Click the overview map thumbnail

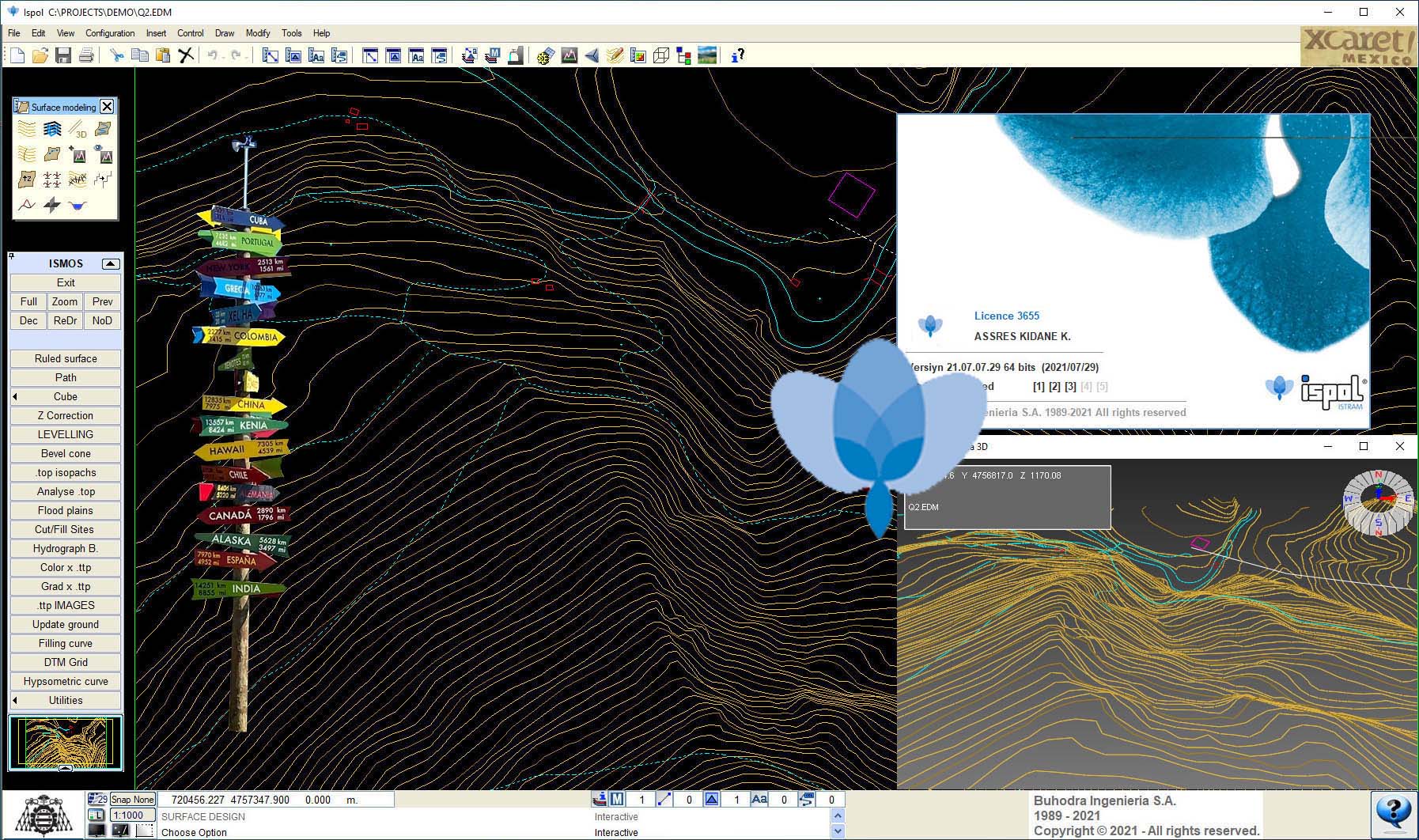pyautogui.click(x=66, y=742)
